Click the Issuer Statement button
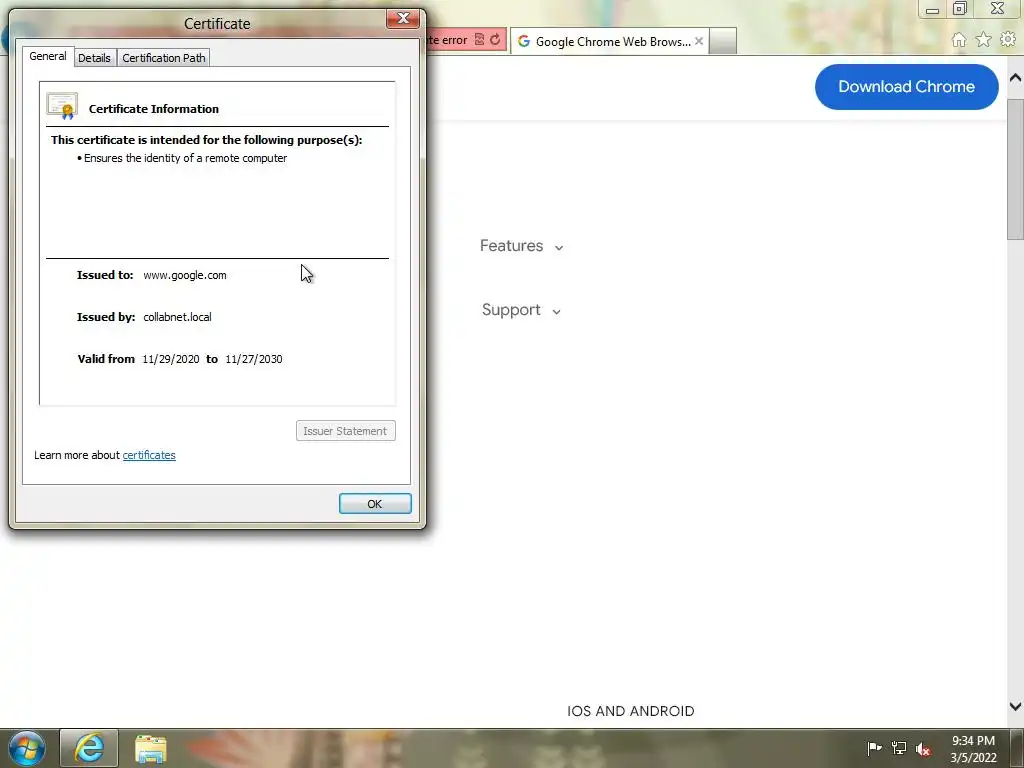The width and height of the screenshot is (1024, 768). point(345,431)
